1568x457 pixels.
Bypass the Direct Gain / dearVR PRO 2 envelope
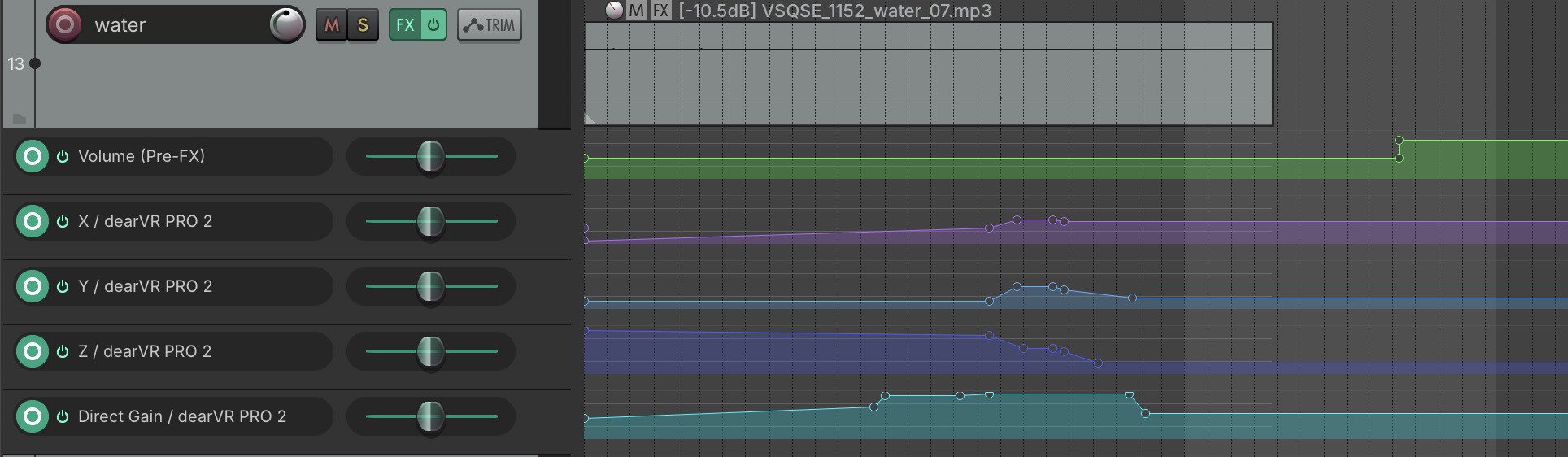pyautogui.click(x=63, y=416)
